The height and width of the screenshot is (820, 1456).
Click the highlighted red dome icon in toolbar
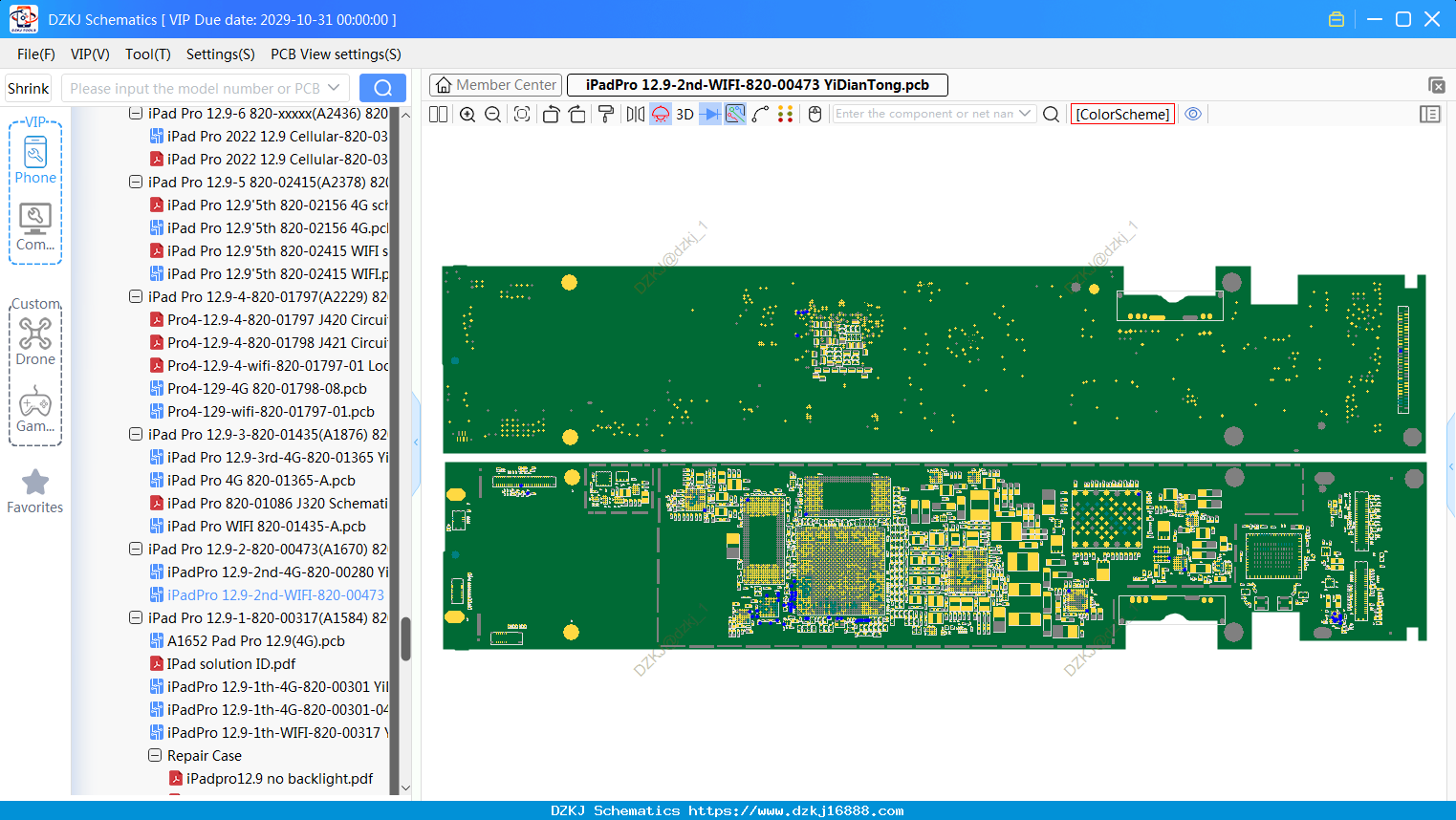[x=661, y=115]
